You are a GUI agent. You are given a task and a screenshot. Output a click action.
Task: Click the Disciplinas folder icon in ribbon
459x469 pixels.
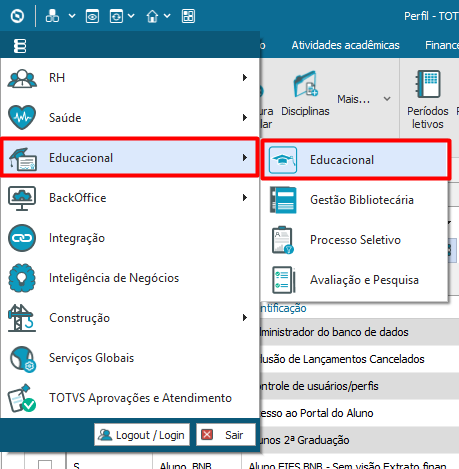pyautogui.click(x=305, y=84)
